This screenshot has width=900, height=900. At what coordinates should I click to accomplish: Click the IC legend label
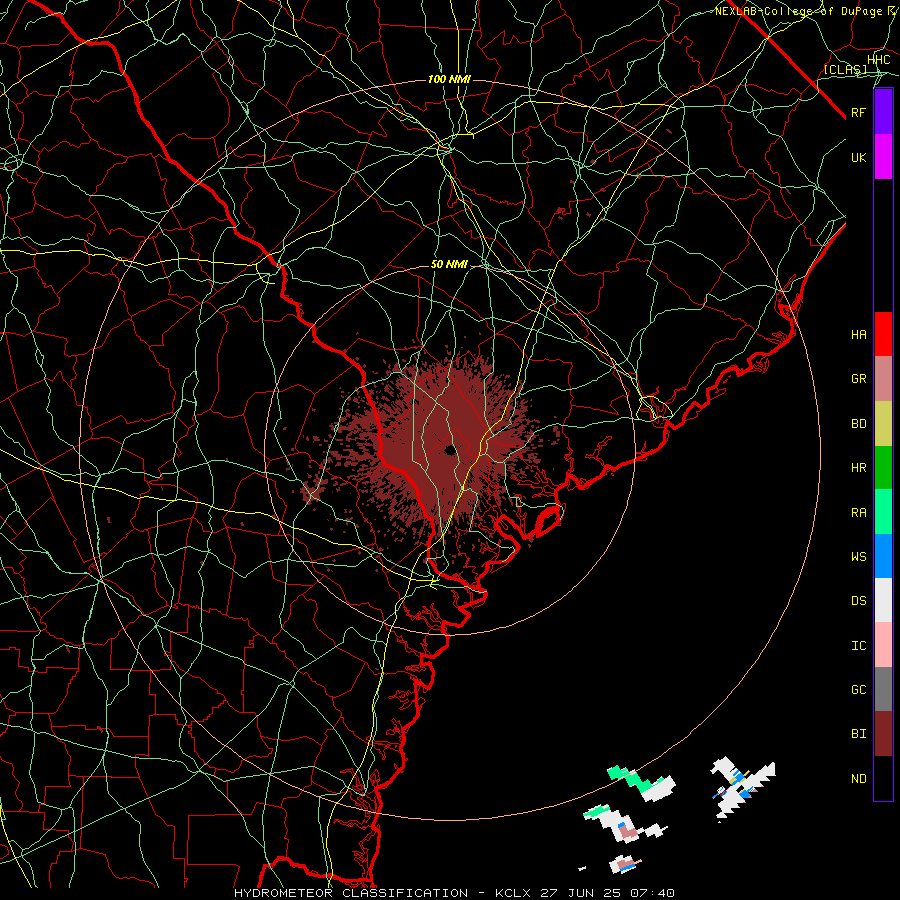click(858, 646)
